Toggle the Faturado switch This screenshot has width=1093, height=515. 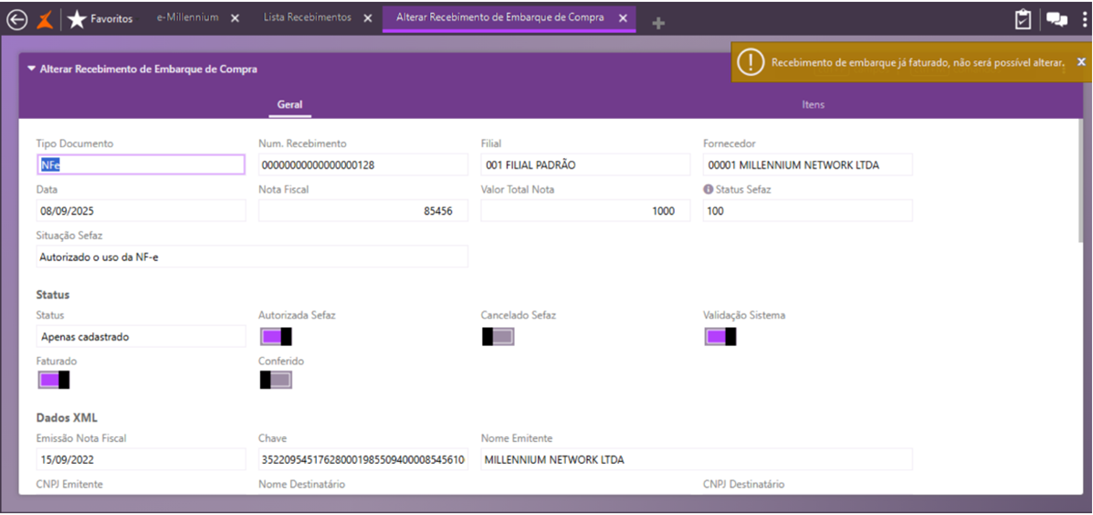53,380
